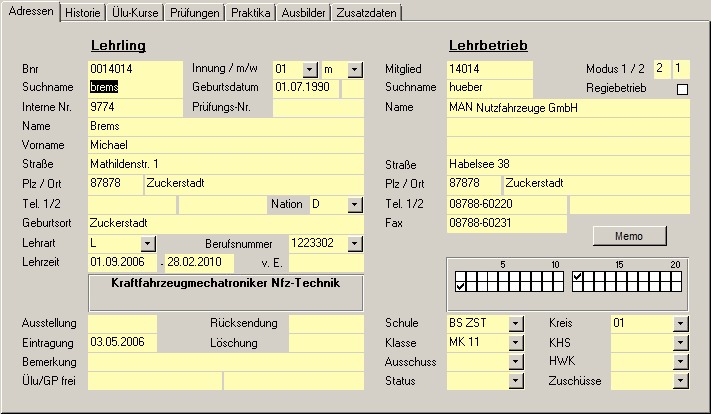This screenshot has width=711, height=414.
Task: Open the gender dropdown showing m
Action: (355, 69)
